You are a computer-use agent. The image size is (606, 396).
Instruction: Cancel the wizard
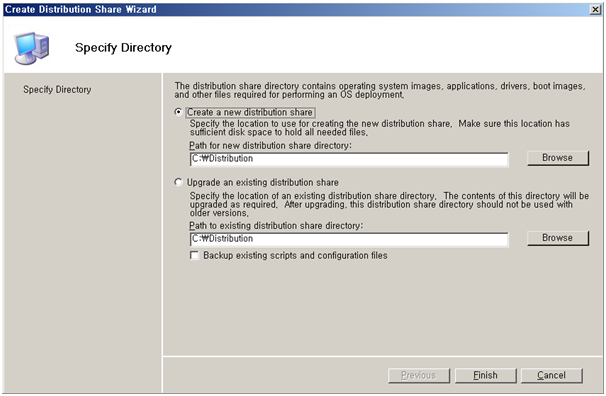(x=552, y=375)
